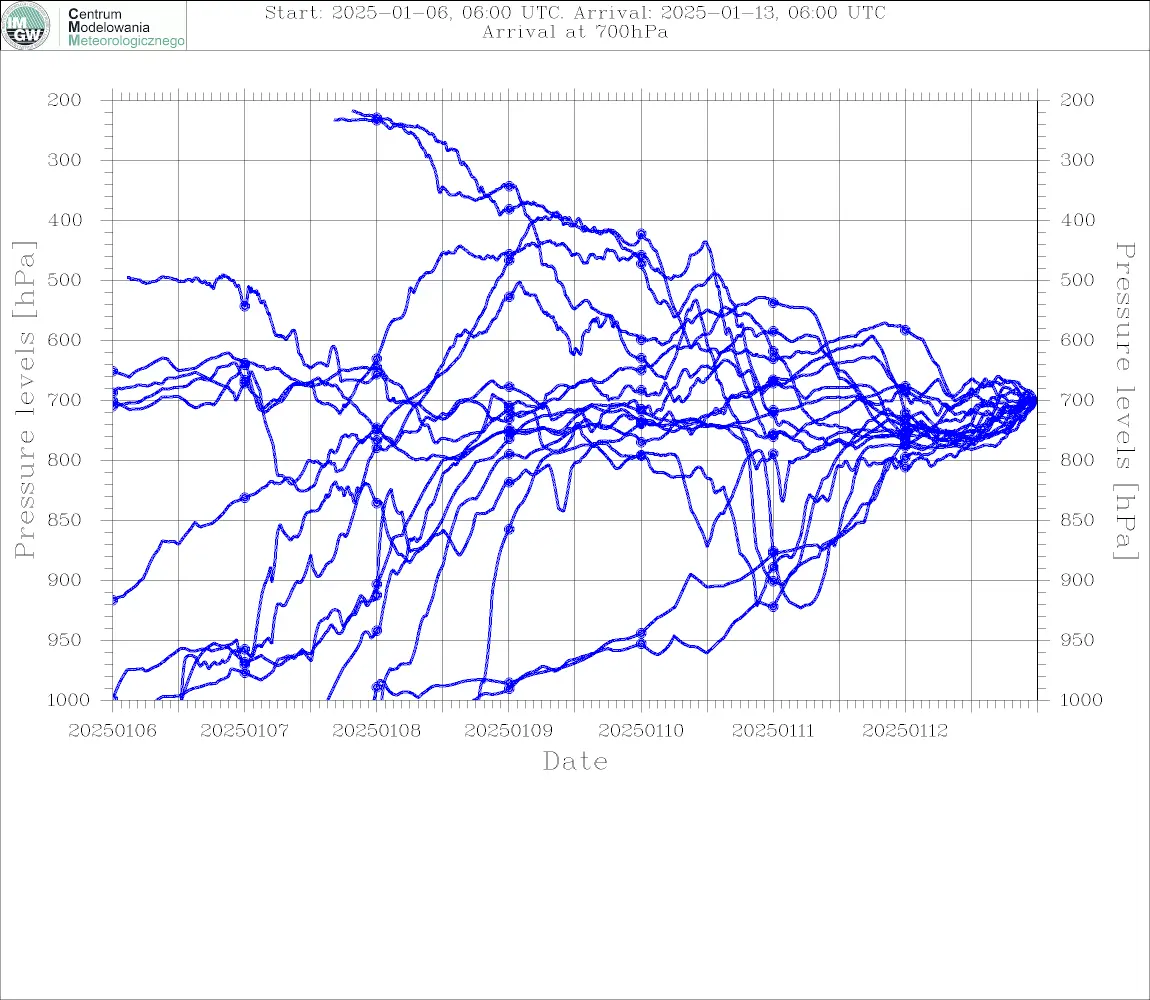Click the right axis 1000 label
1150x1000 pixels.
[x=1082, y=700]
